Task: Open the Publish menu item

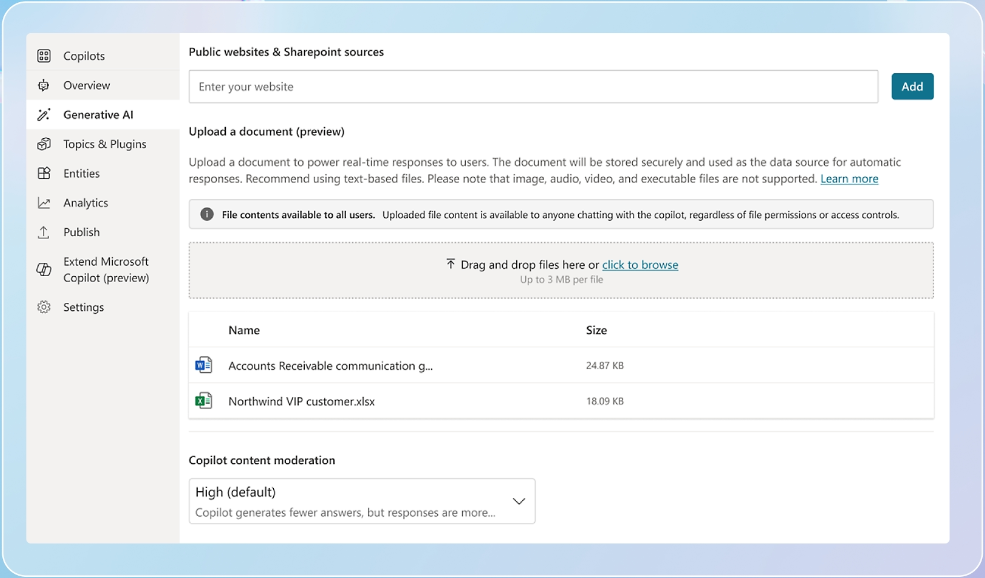Action: click(103, 232)
